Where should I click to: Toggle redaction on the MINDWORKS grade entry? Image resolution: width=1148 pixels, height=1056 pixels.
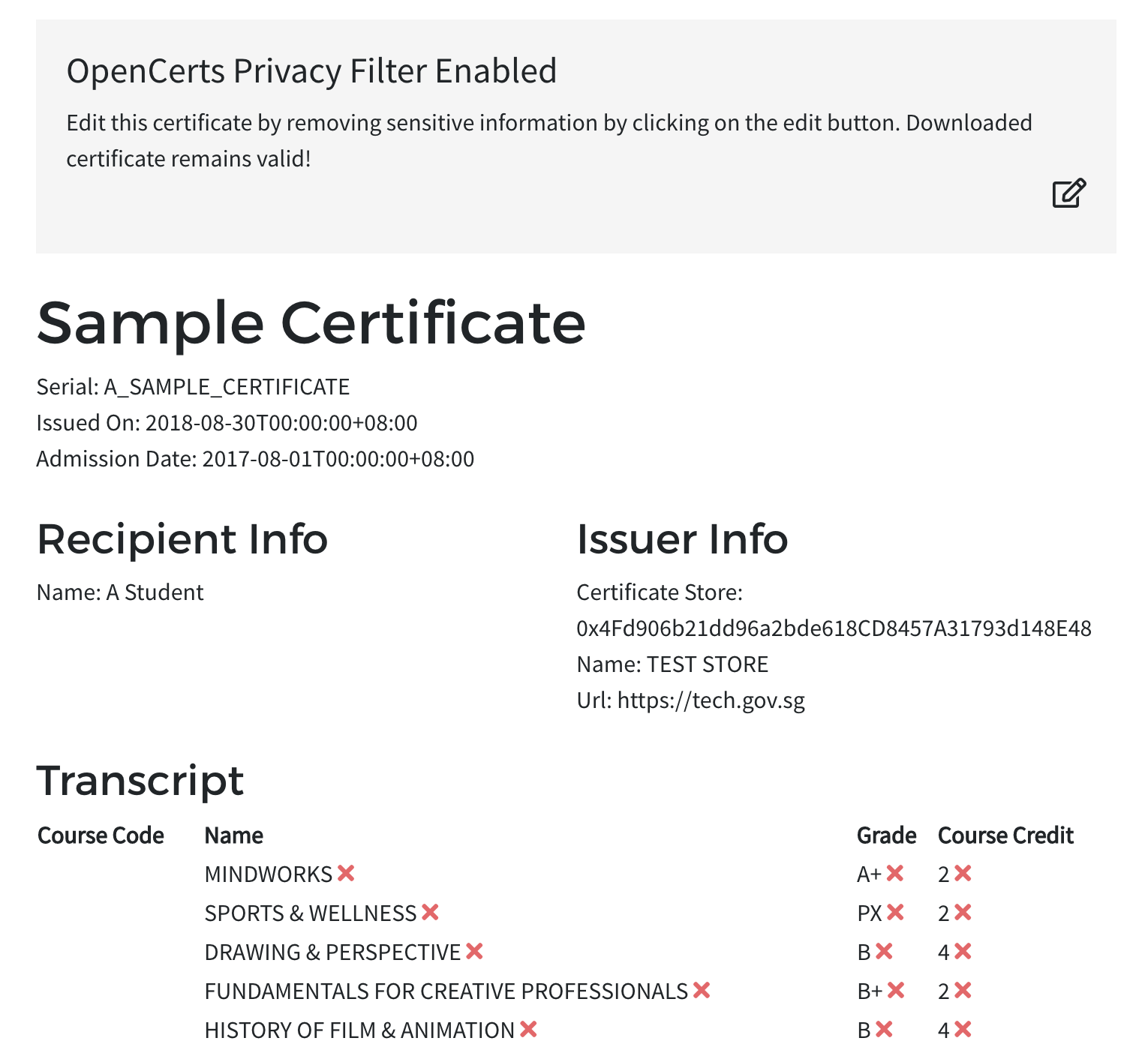click(894, 873)
